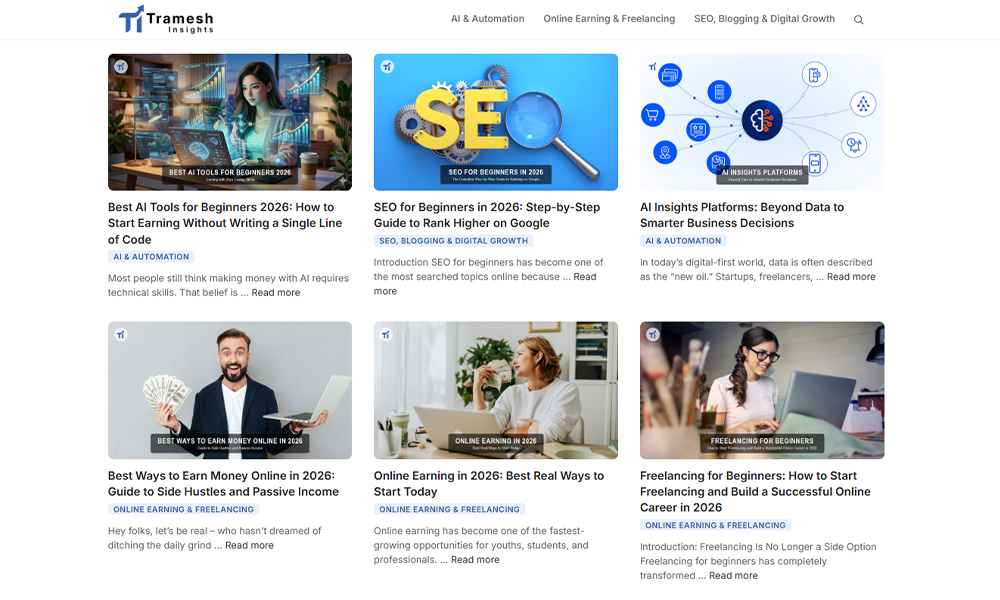This screenshot has height=600, width=1000.
Task: Click Read more for AI Insights Platforms
Action: click(x=851, y=277)
